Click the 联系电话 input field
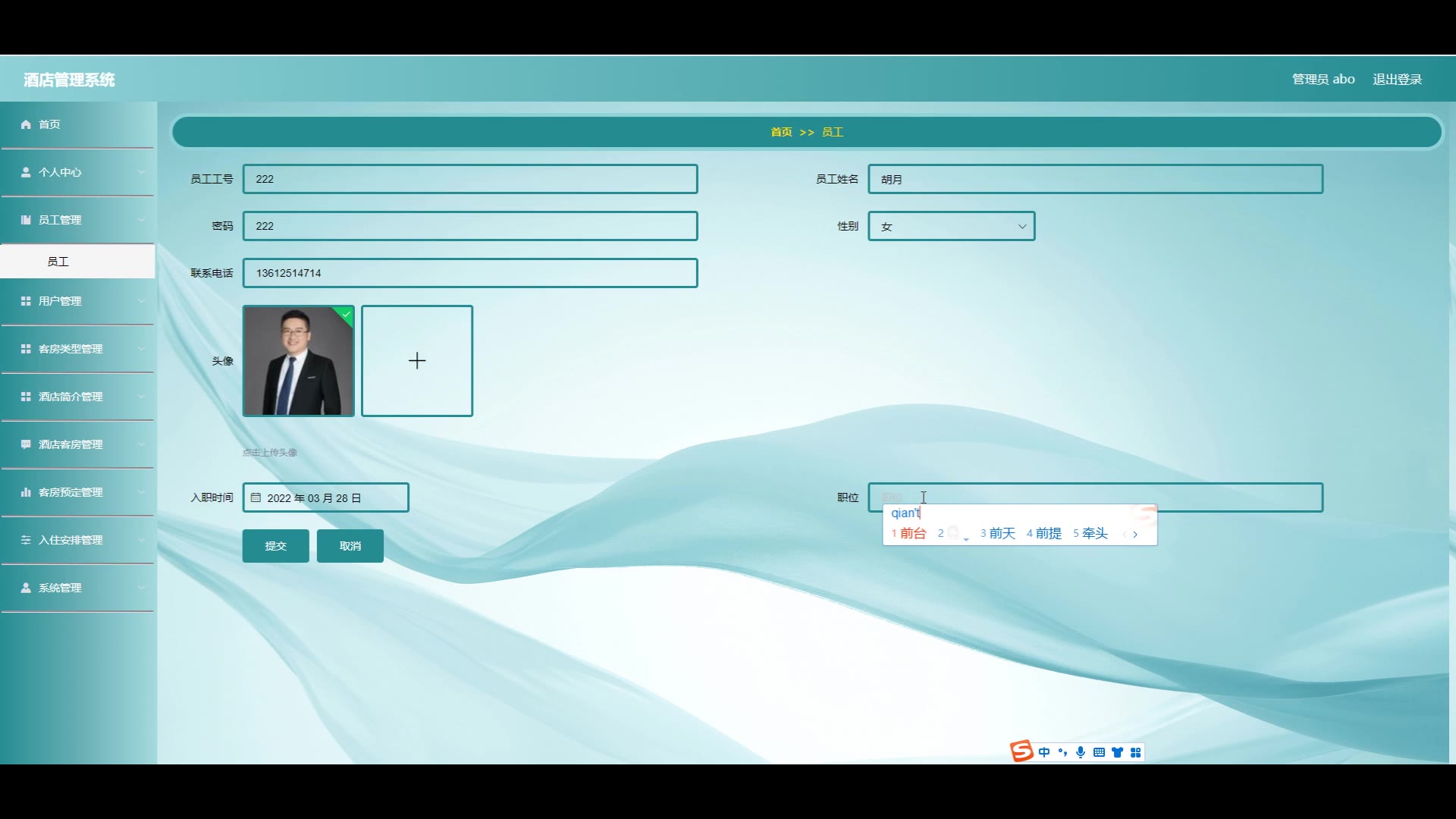 [470, 273]
